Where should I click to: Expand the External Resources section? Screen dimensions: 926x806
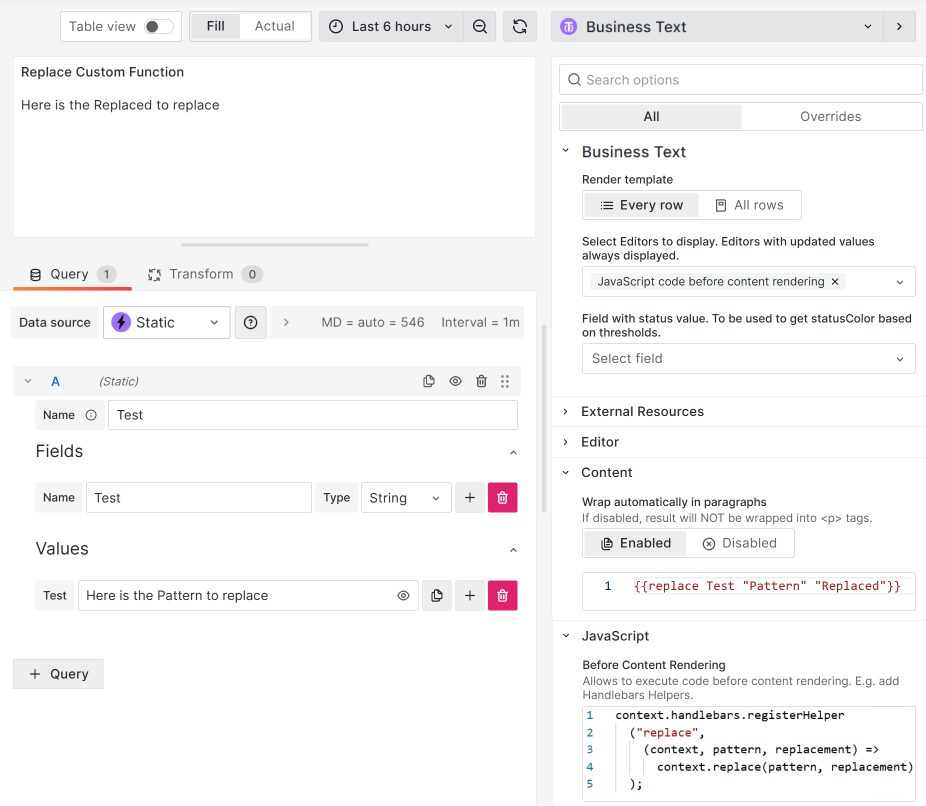[643, 411]
